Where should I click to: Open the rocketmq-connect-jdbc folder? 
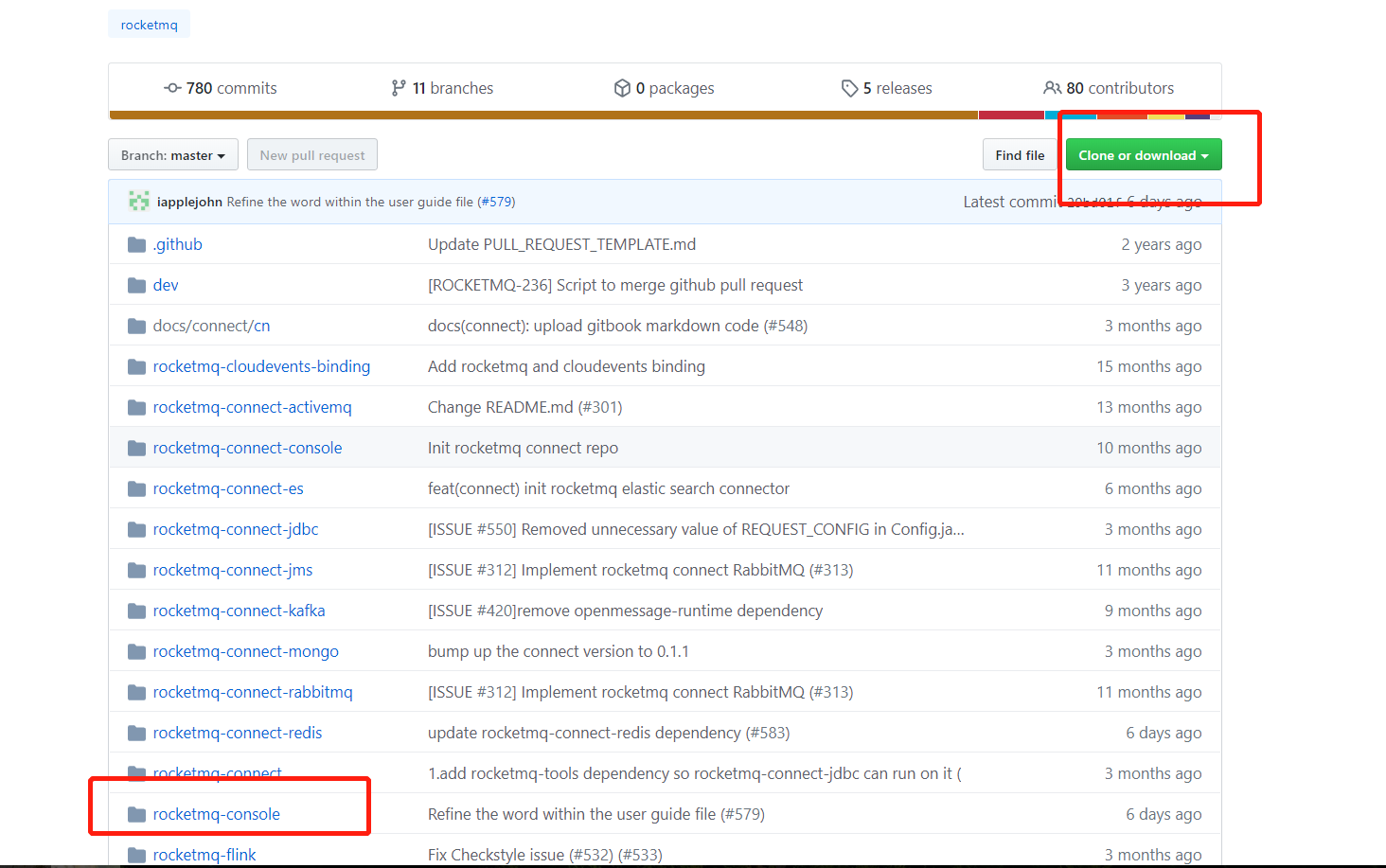(x=236, y=529)
